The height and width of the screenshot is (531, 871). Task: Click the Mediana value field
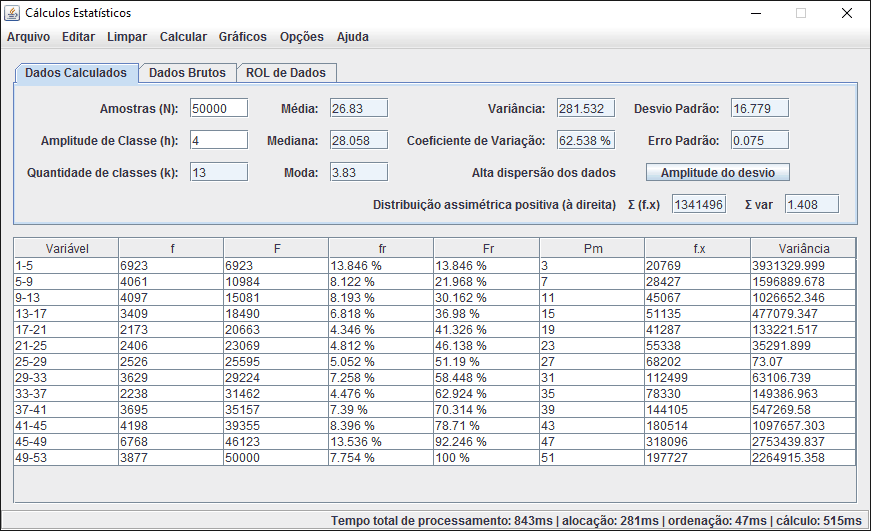[359, 140]
